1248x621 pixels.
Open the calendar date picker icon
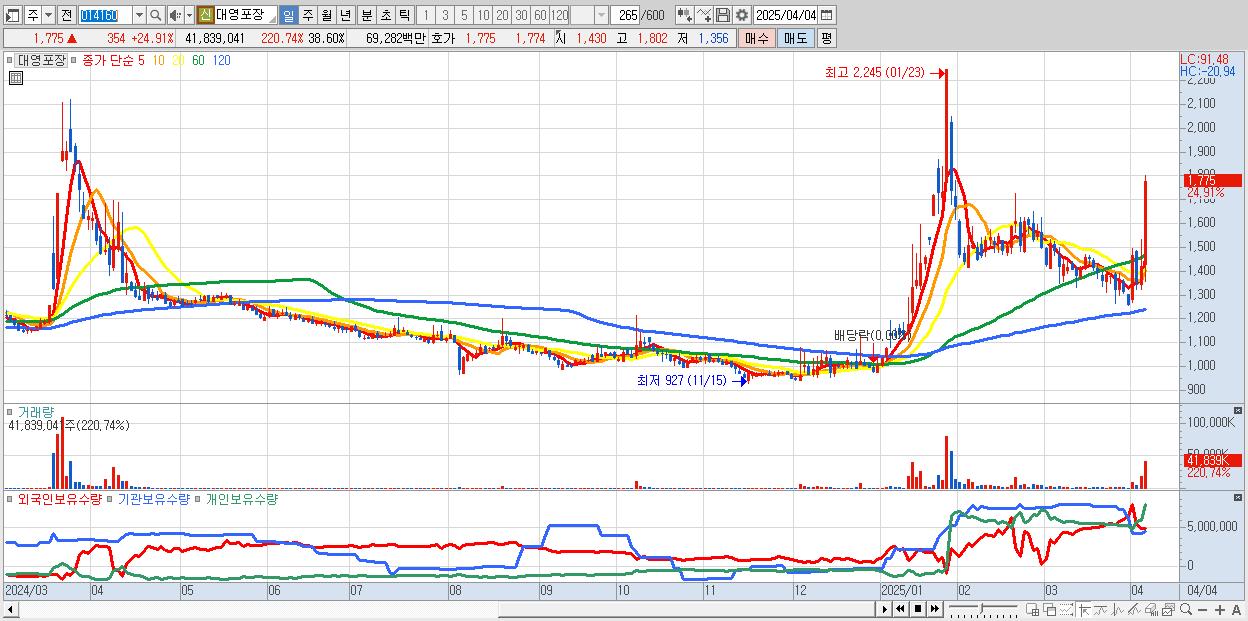click(826, 16)
